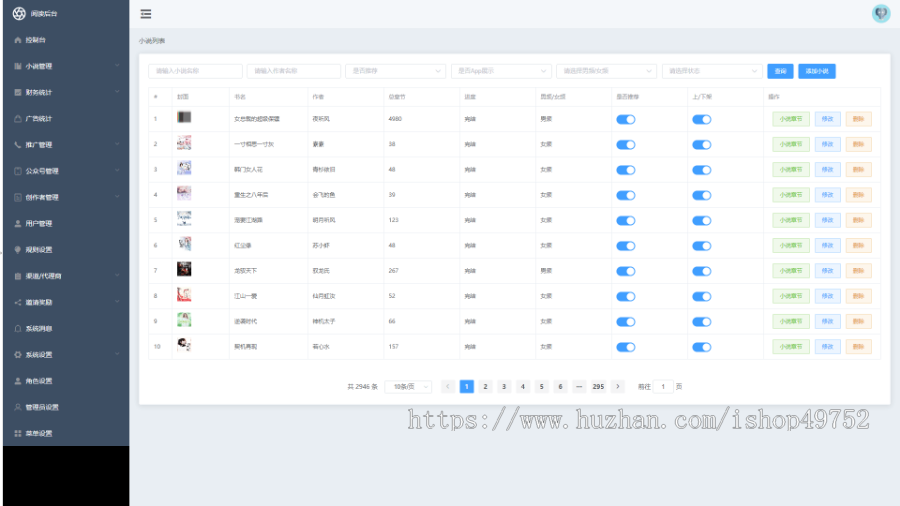The height and width of the screenshot is (506, 900).
Task: Open the 财务统计 sidebar menu
Action: [x=66, y=92]
